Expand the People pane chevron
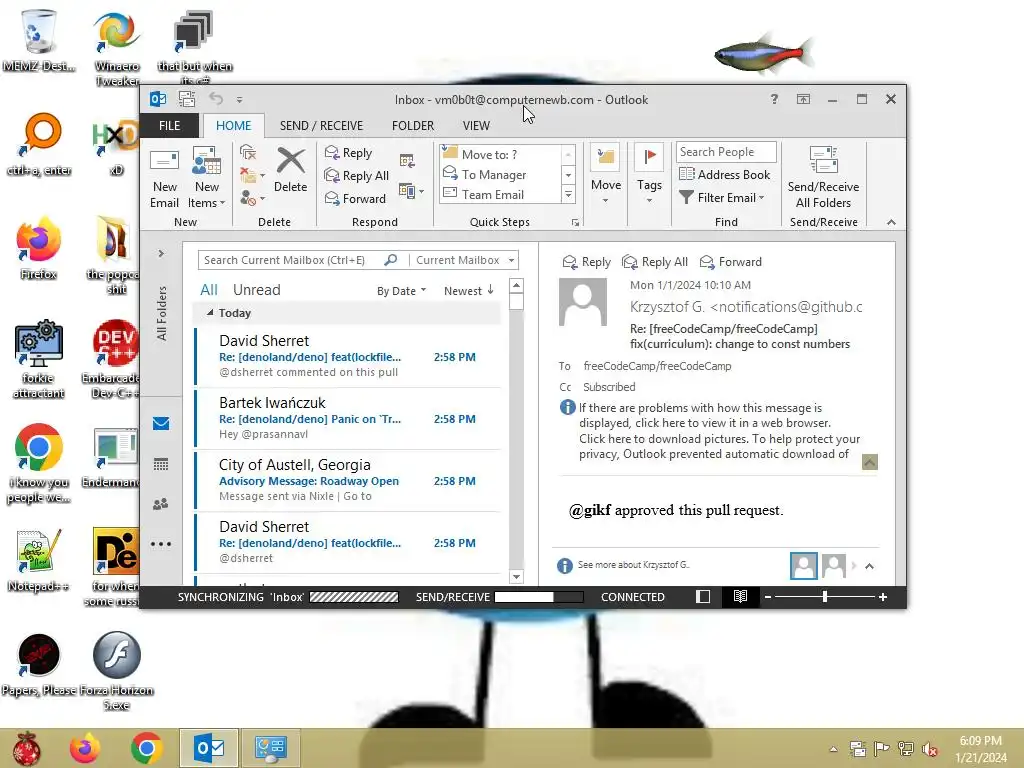The image size is (1024, 768). click(x=869, y=566)
